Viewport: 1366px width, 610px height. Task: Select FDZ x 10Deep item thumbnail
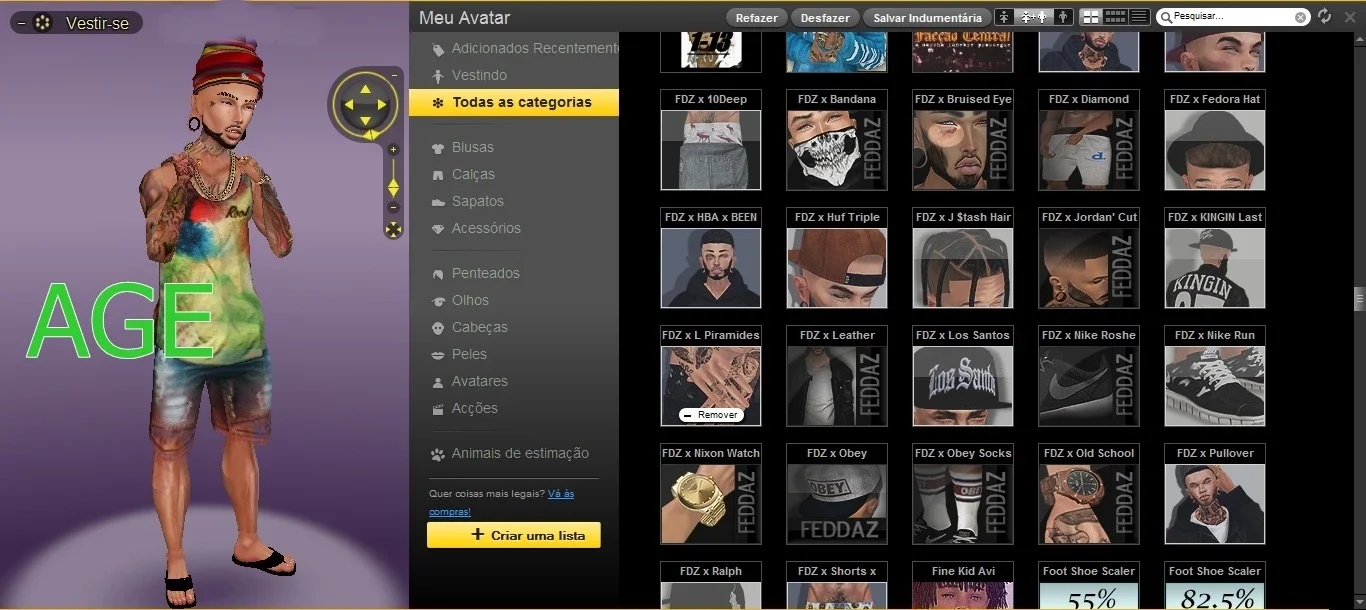(x=711, y=149)
